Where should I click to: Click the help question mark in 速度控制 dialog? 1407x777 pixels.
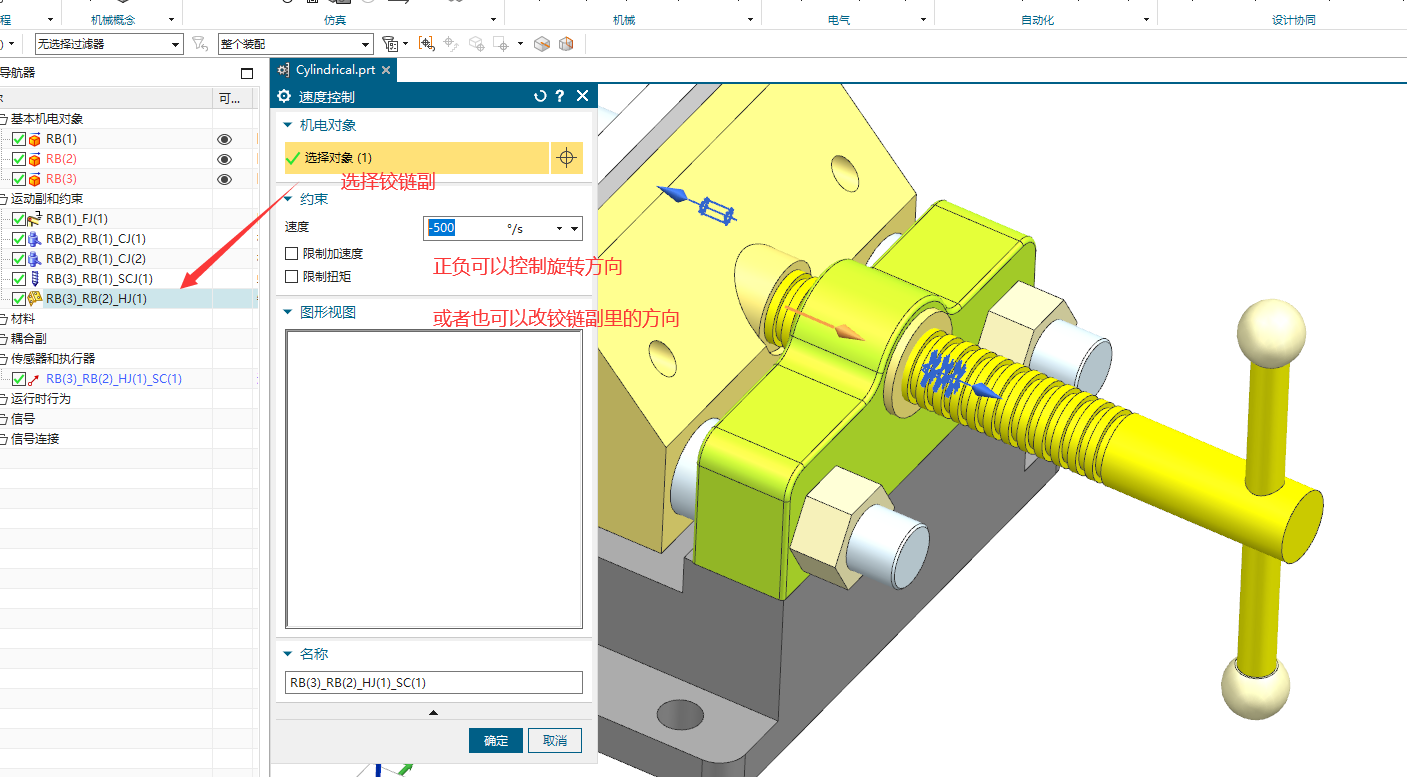[x=560, y=96]
